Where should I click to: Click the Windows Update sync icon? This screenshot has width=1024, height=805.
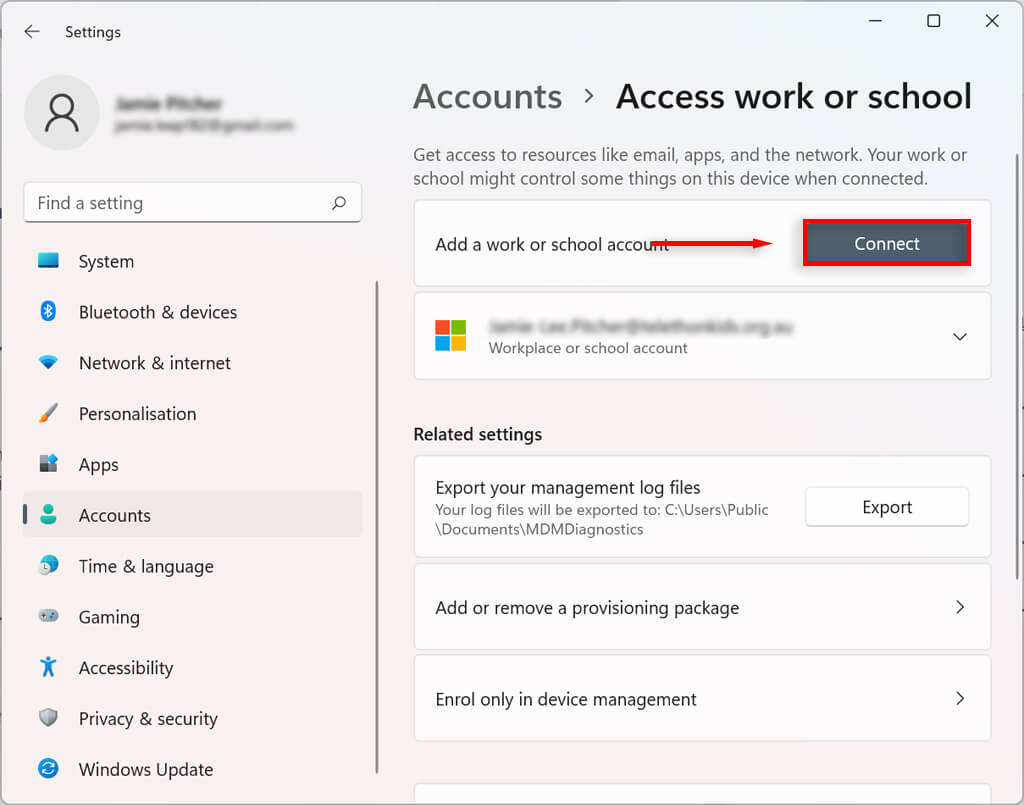pos(48,769)
